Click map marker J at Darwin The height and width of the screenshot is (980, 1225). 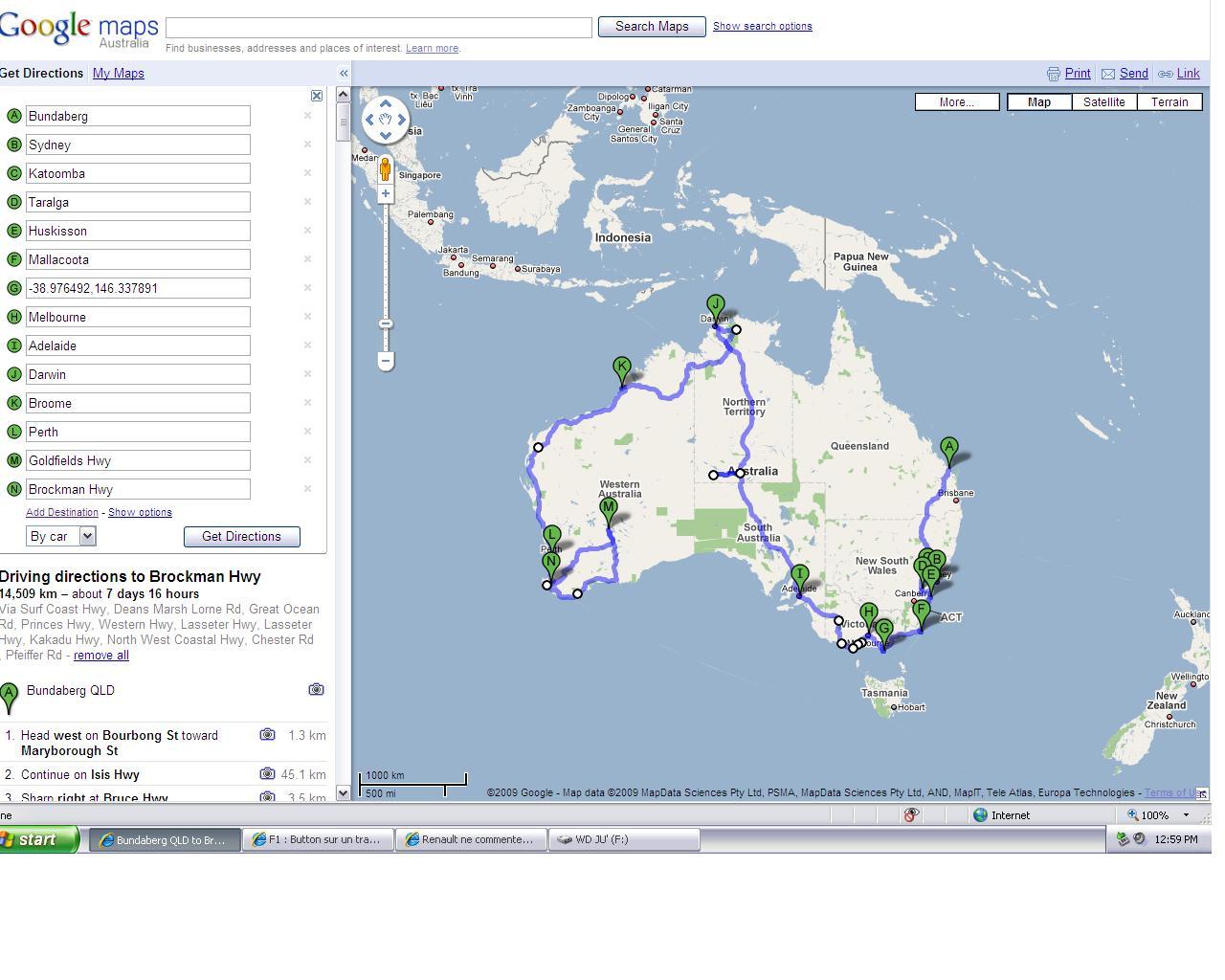[x=715, y=309]
